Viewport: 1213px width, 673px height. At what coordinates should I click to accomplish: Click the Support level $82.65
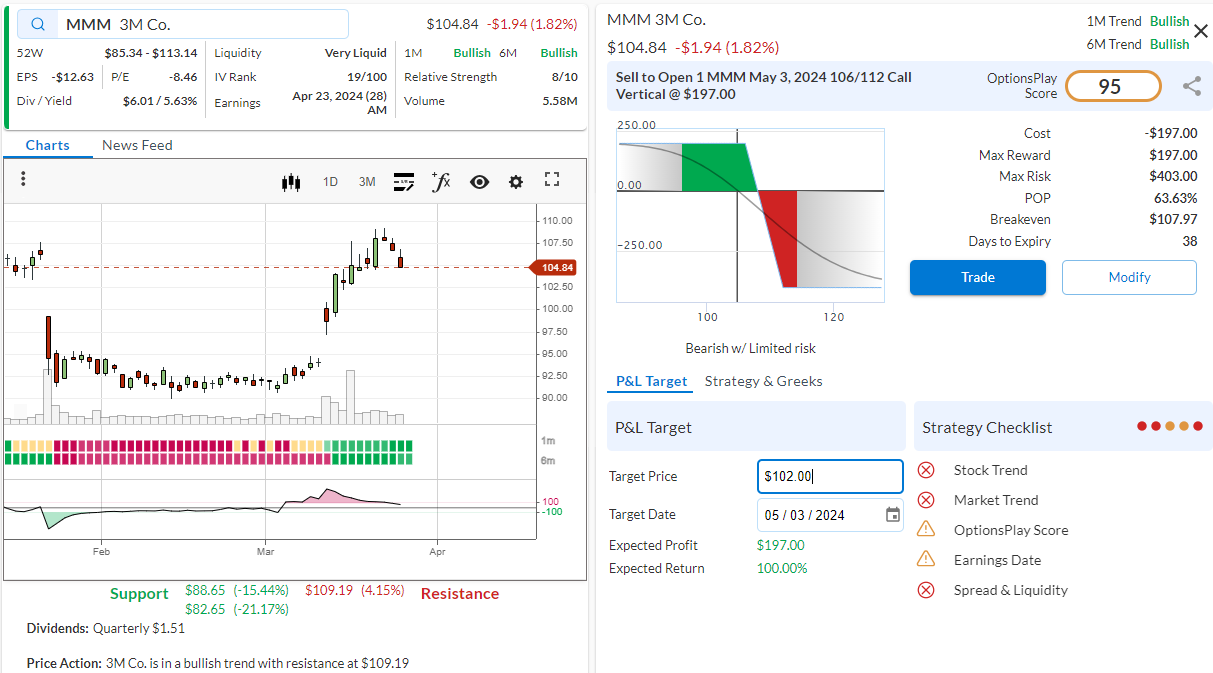236,609
